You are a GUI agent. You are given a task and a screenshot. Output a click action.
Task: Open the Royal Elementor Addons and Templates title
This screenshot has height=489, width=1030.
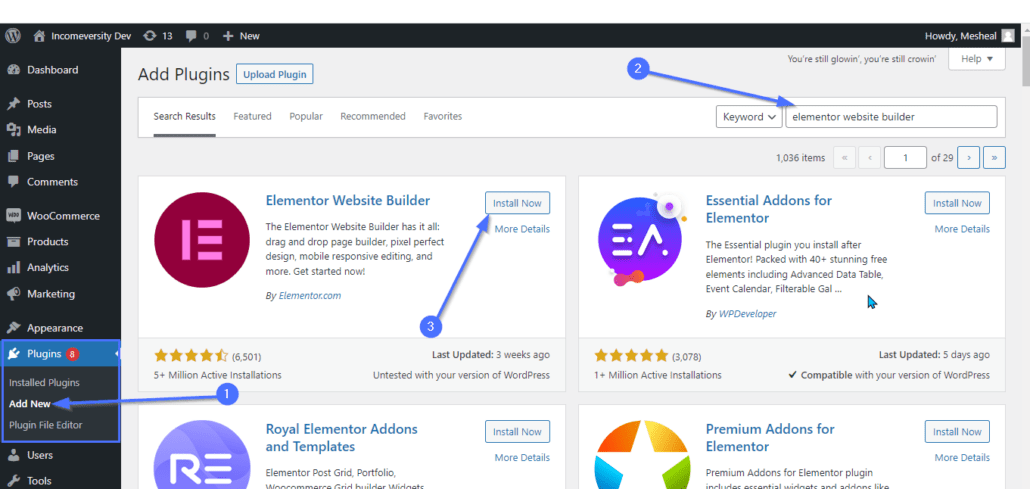pyautogui.click(x=342, y=438)
